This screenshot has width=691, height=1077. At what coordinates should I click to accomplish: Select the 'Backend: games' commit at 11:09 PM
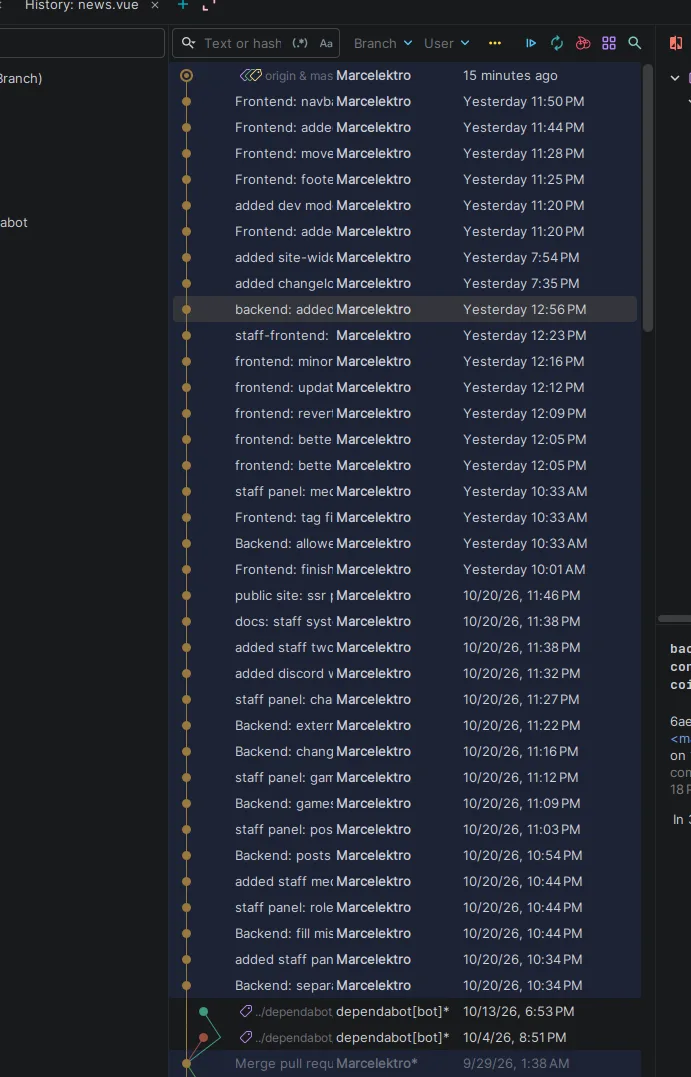pyautogui.click(x=405, y=804)
